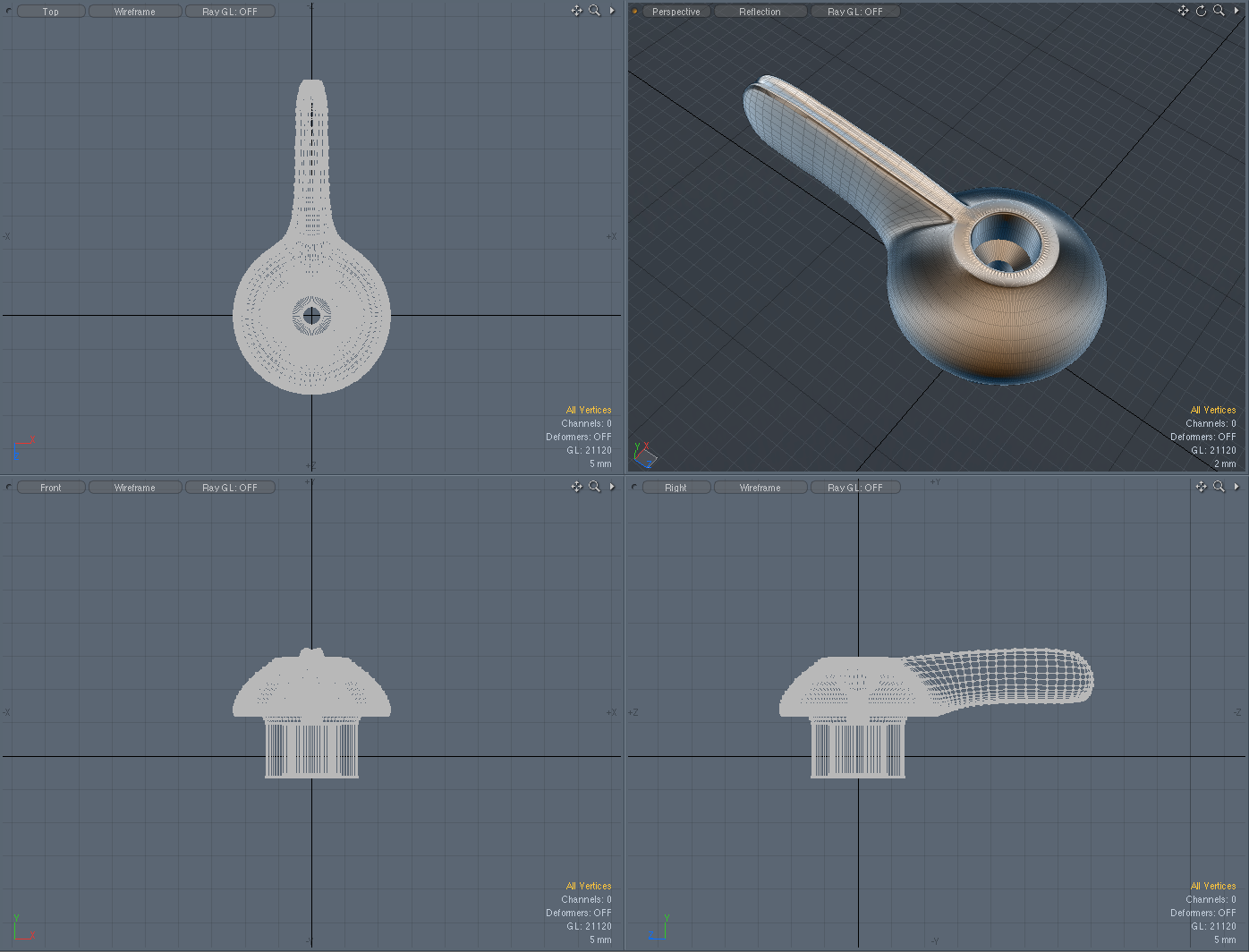Viewport: 1249px width, 952px height.
Task: Click the zoom magnifier in Front viewport
Action: (594, 487)
